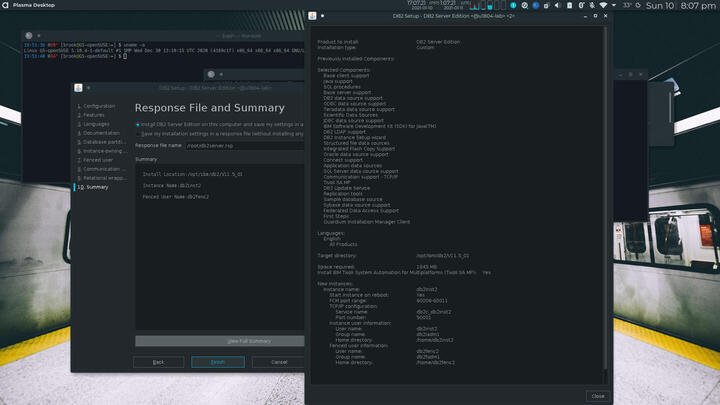The width and height of the screenshot is (720, 405).
Task: Click the View Full Summary button
Action: [x=219, y=341]
